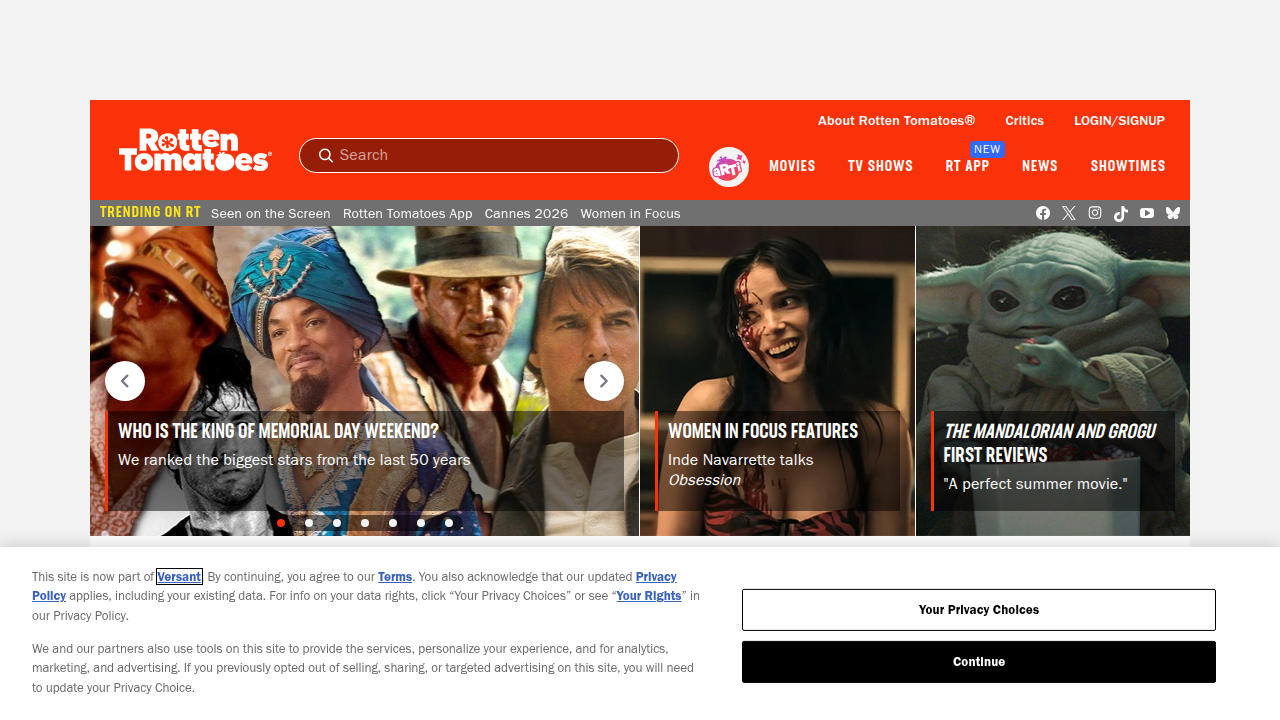Open the X (Twitter) social icon

[1069, 213]
